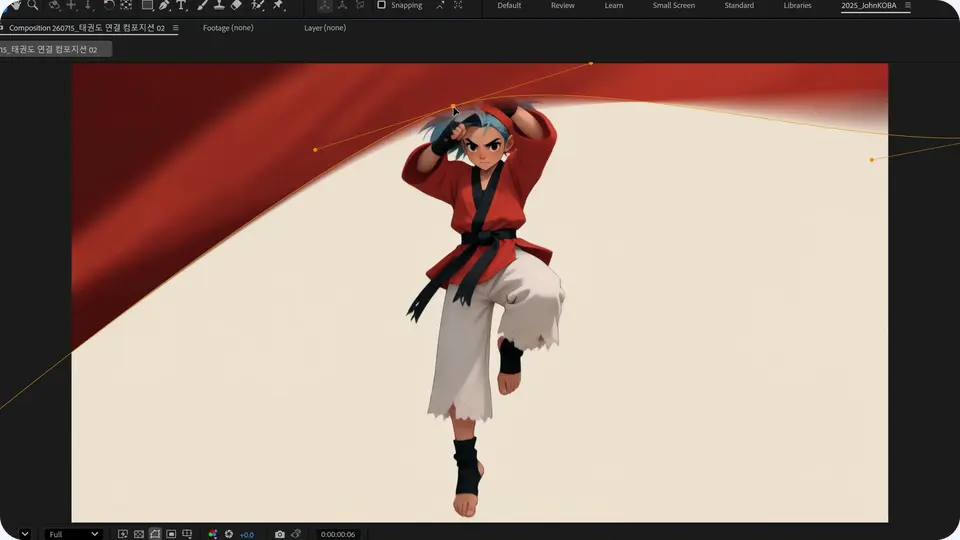The image size is (960, 540).
Task: Open the Show Channel color menu
Action: (x=212, y=534)
